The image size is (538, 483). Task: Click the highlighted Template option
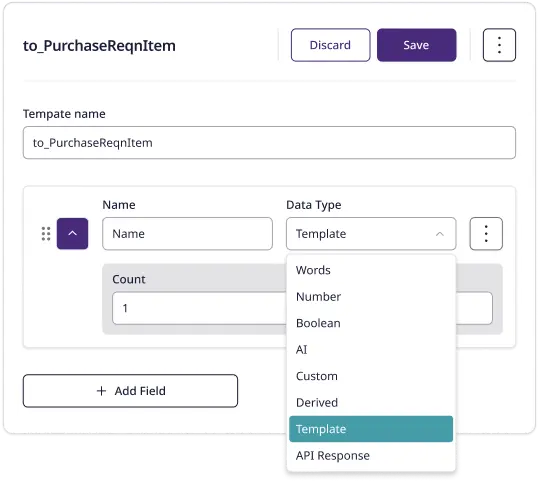(x=371, y=429)
